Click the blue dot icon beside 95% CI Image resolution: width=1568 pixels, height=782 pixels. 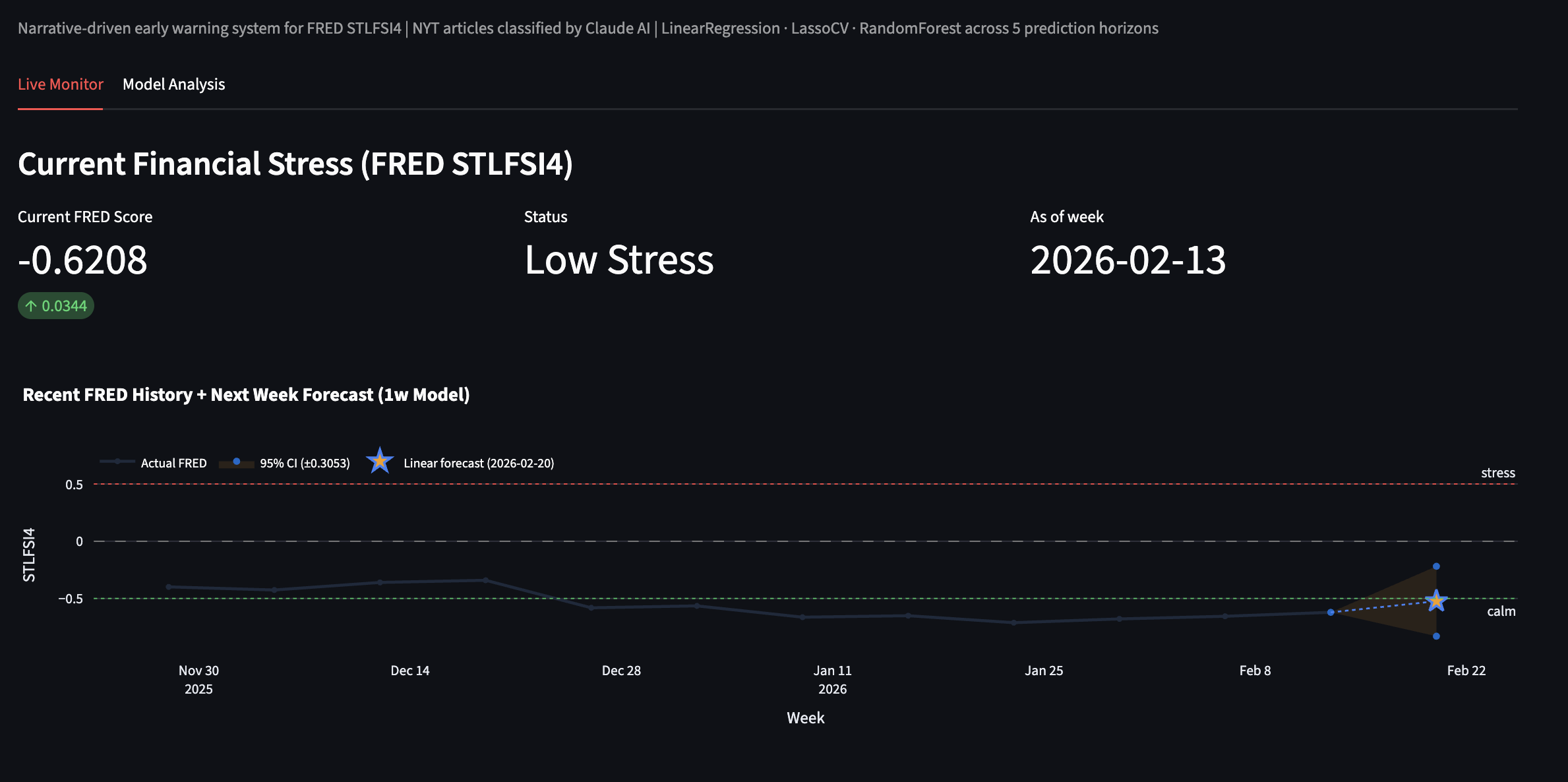(x=237, y=462)
